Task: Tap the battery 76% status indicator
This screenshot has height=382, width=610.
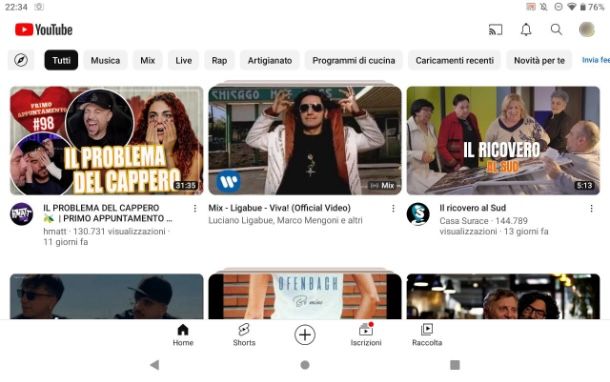Action: (592, 7)
